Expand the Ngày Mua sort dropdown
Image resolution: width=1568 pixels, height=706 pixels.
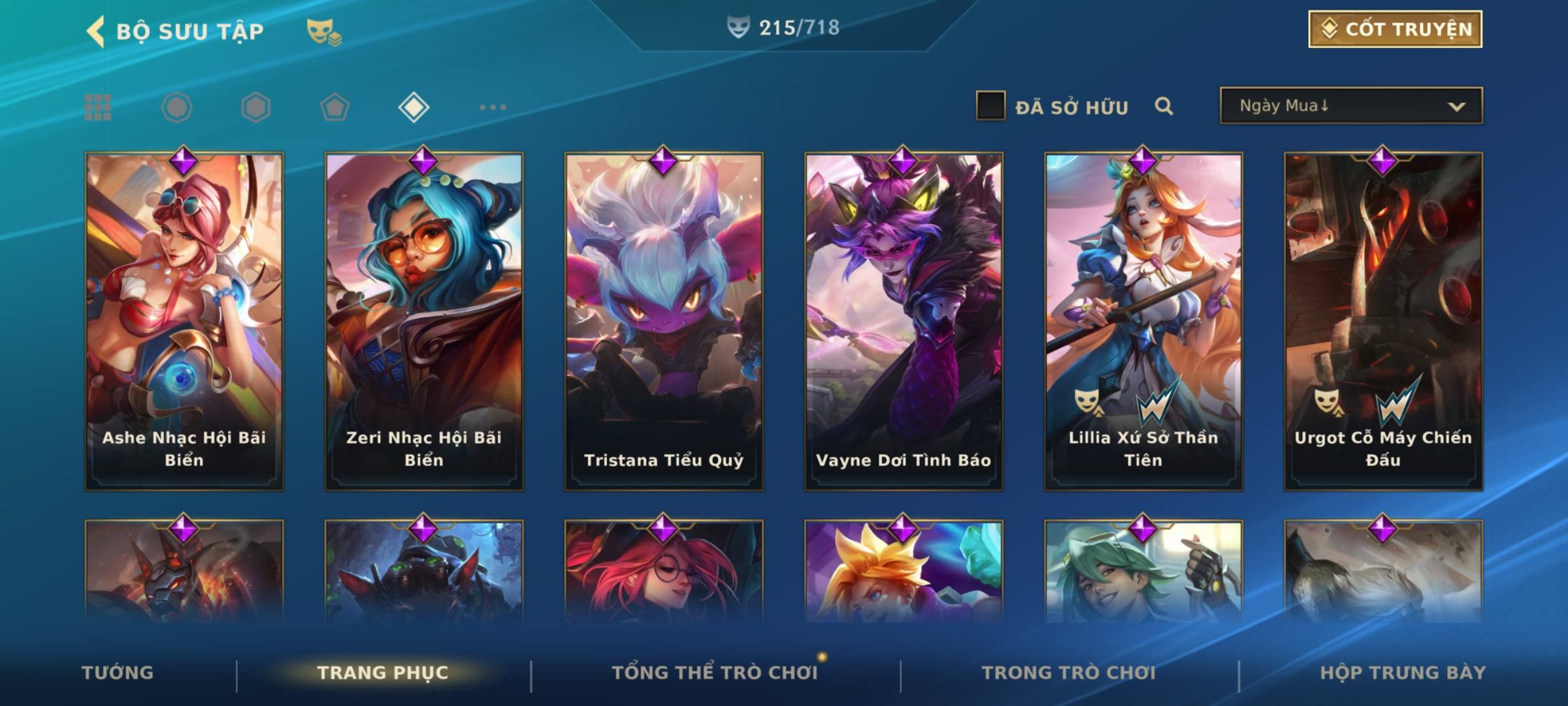[x=1351, y=105]
